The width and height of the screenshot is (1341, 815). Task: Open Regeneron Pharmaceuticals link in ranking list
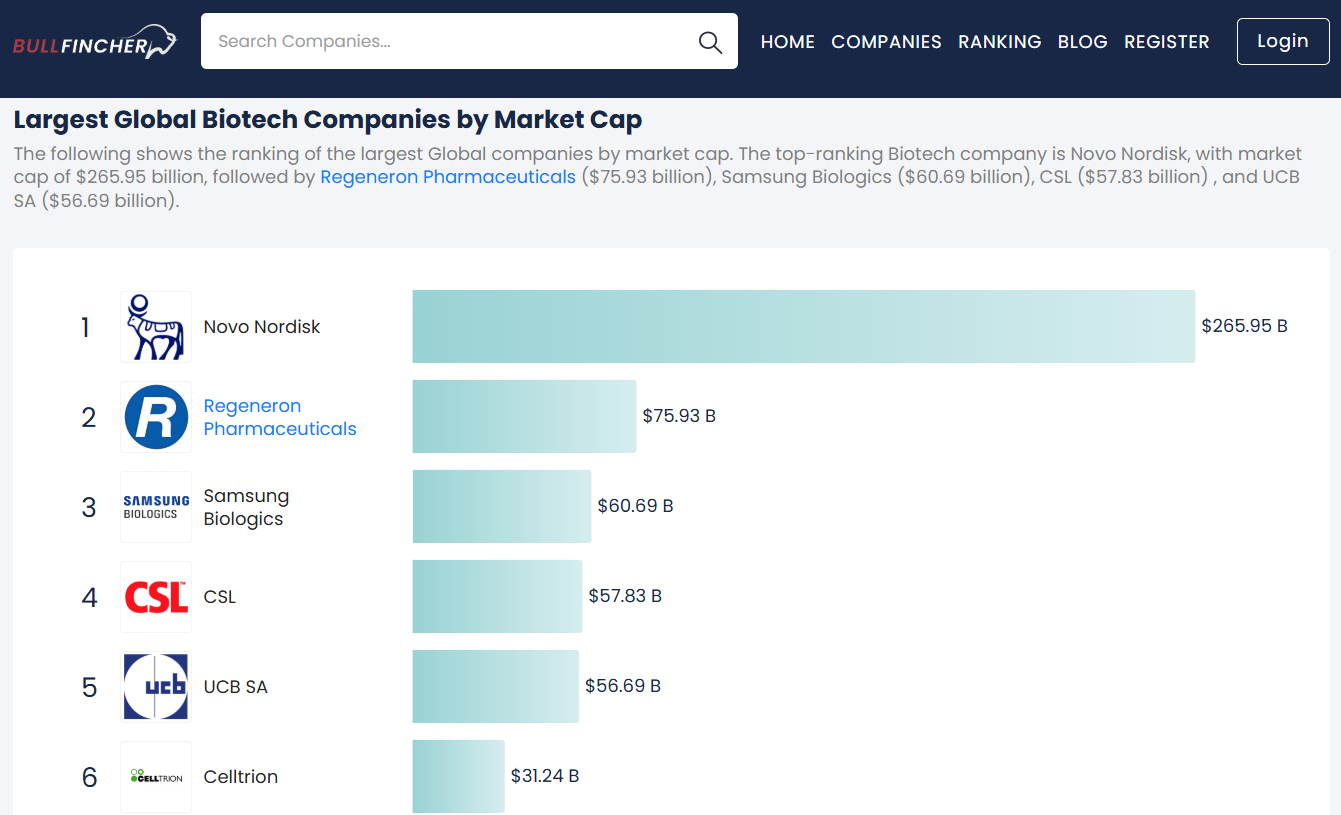(279, 417)
